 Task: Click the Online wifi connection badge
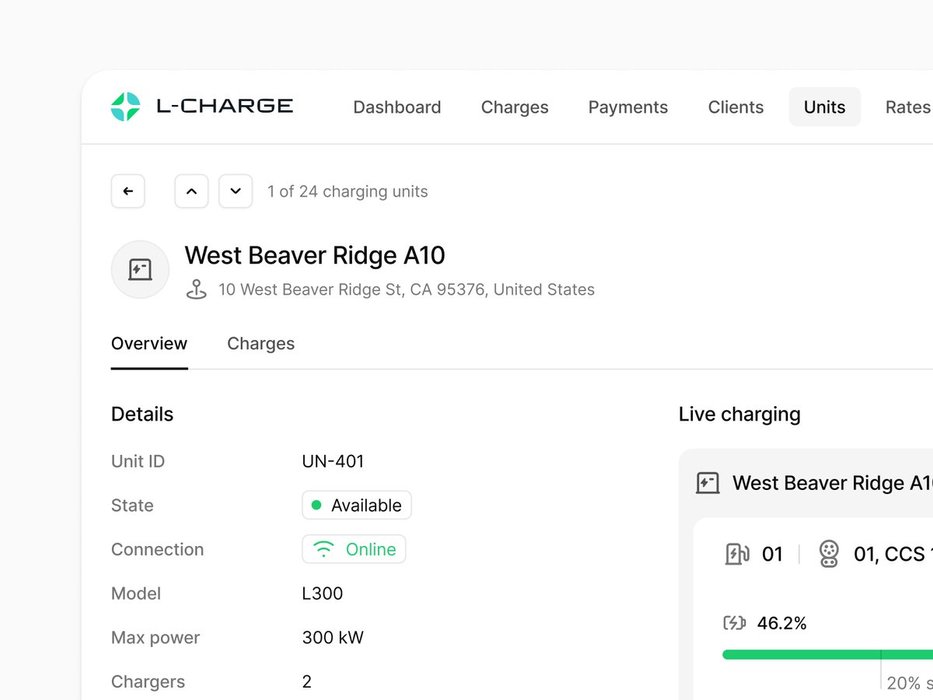[354, 549]
